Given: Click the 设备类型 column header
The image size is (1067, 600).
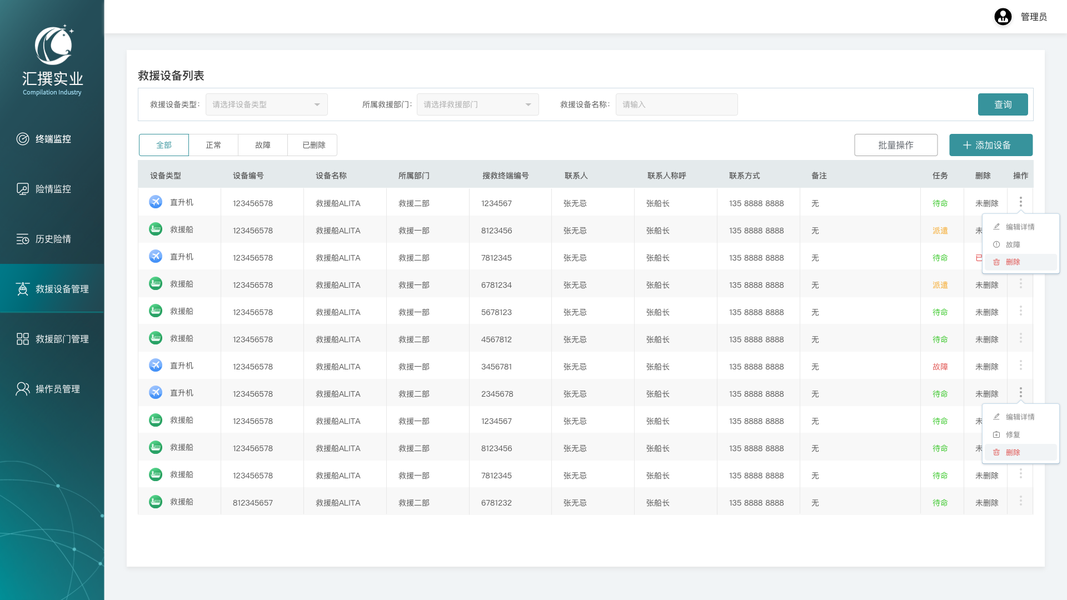Looking at the screenshot, I should point(165,176).
